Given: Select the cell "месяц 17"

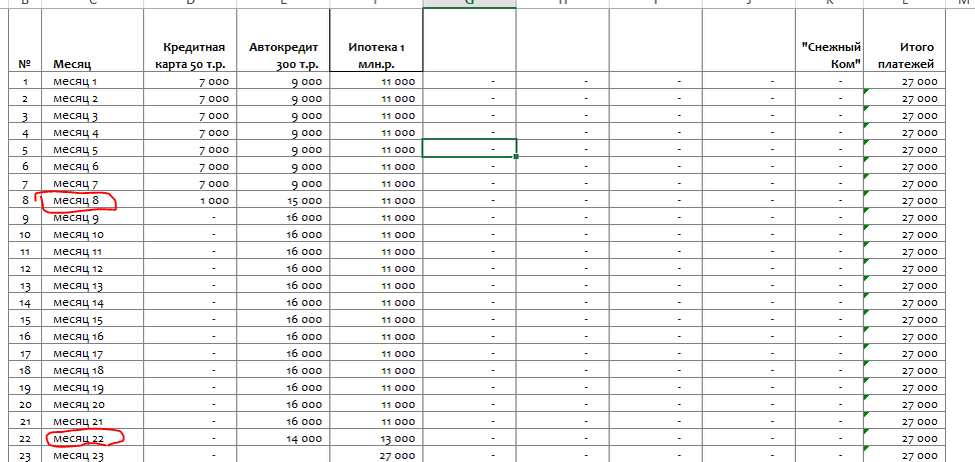Looking at the screenshot, I should click(x=92, y=353).
